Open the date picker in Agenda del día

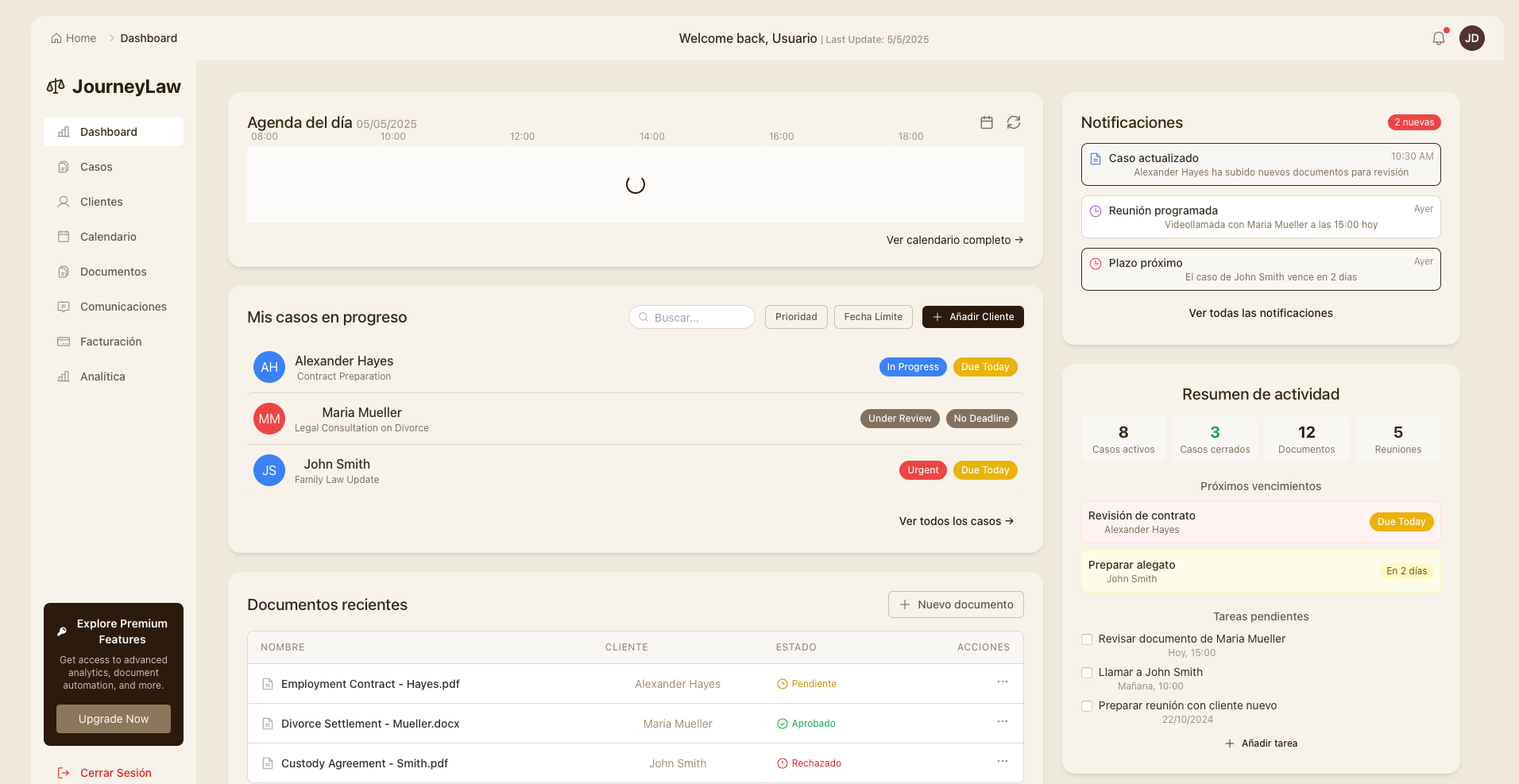click(987, 122)
